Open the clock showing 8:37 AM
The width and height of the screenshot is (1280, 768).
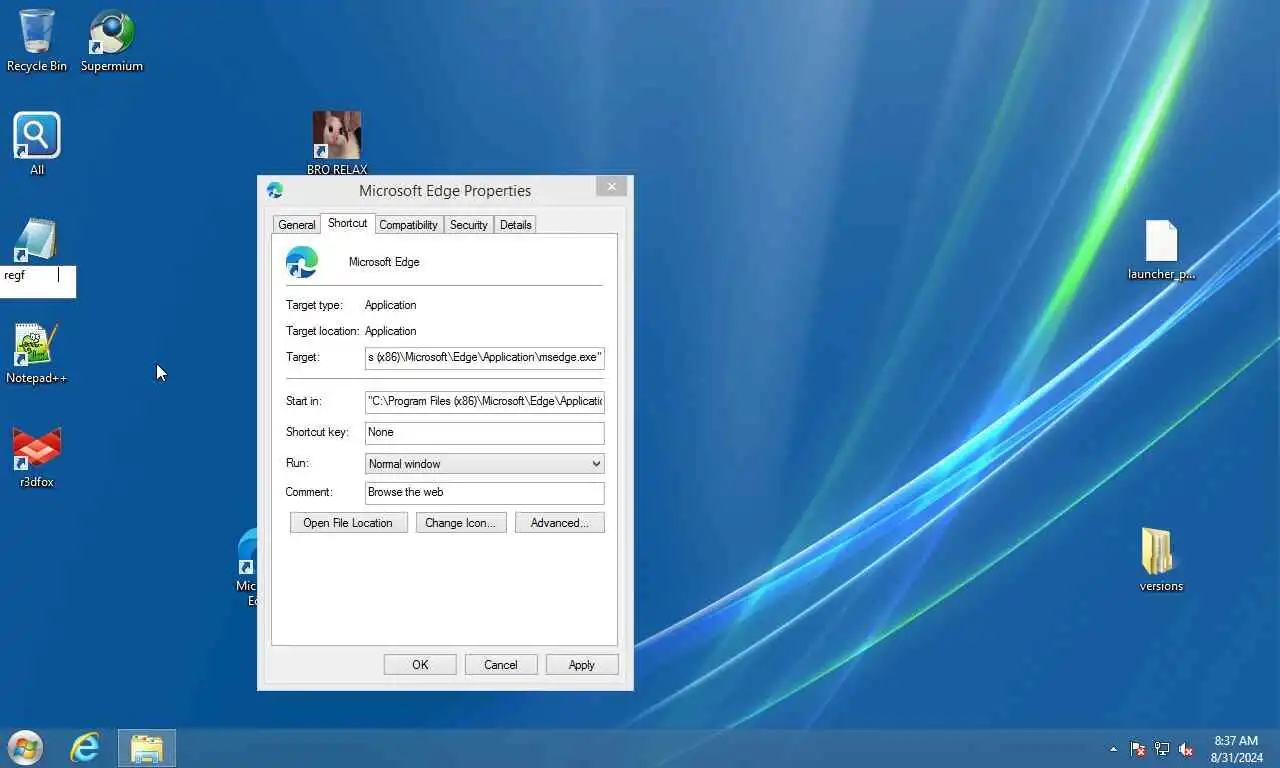point(1236,749)
